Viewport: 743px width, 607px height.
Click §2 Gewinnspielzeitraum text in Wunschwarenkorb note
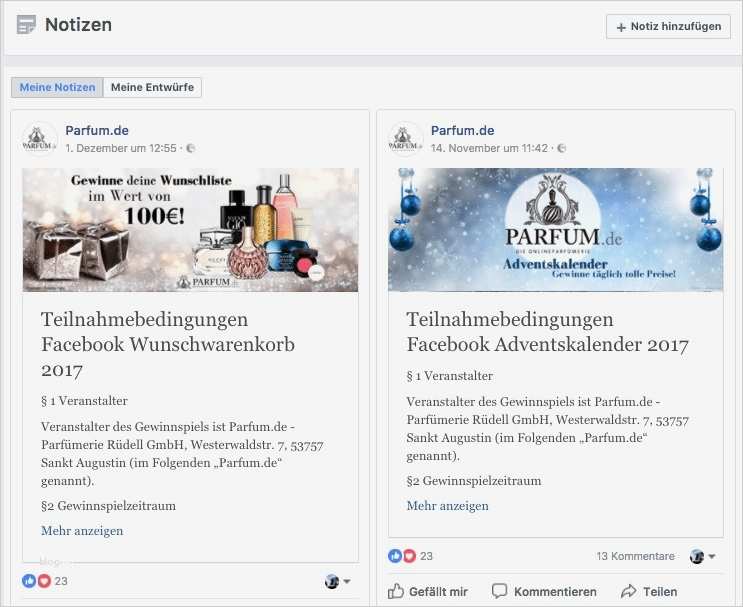click(x=109, y=506)
